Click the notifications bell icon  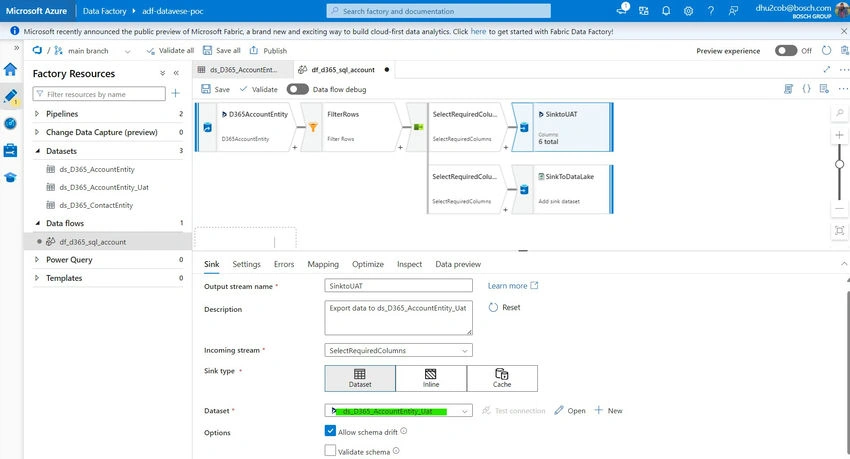click(x=666, y=11)
